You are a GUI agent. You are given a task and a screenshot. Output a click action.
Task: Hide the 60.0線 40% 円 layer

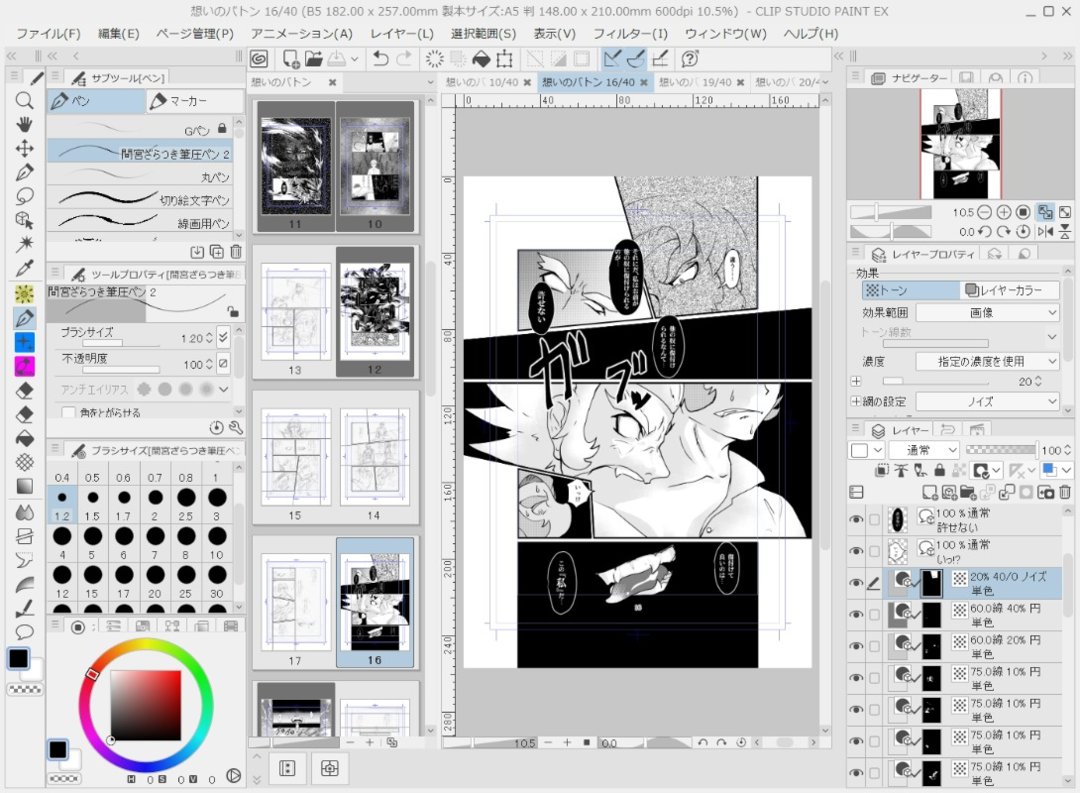(856, 615)
